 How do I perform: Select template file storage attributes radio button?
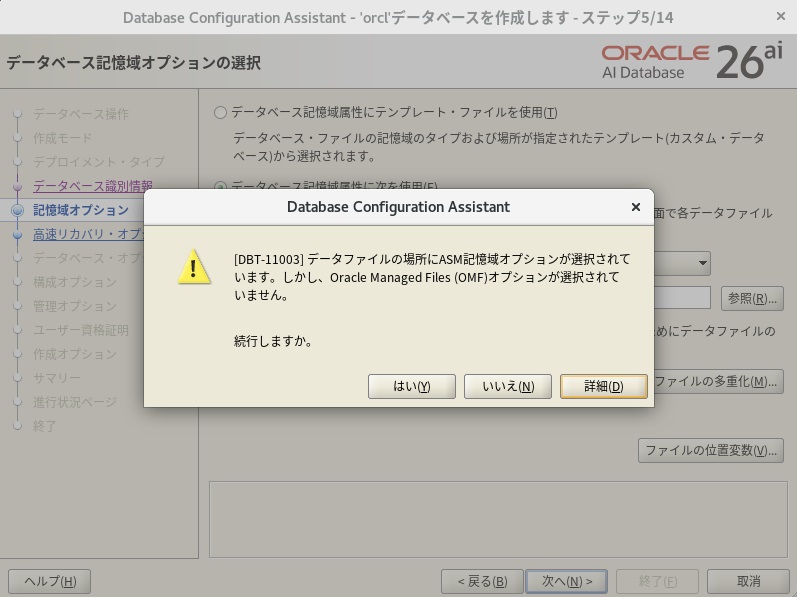220,112
